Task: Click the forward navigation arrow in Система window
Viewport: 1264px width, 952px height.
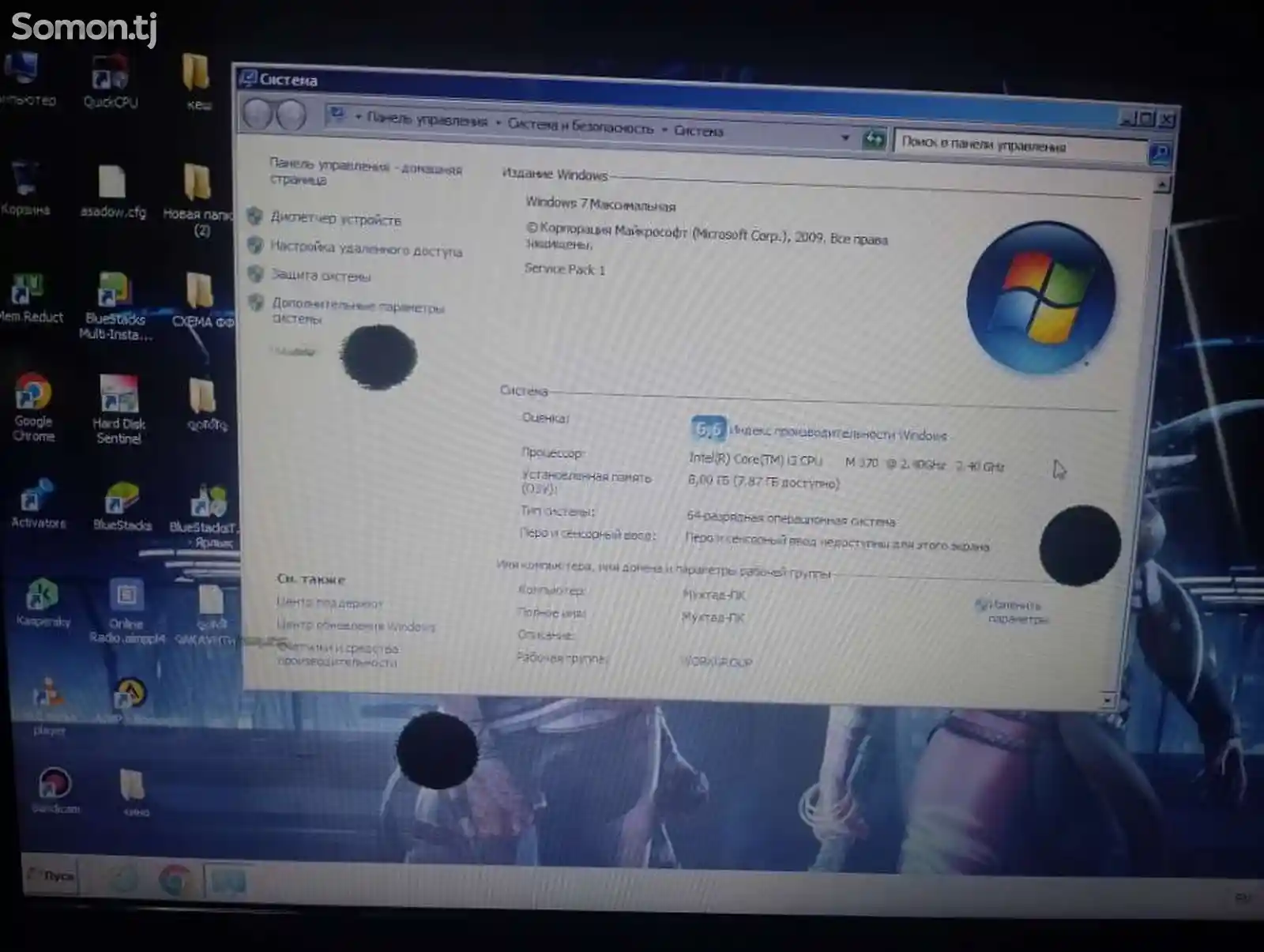Action: click(291, 115)
